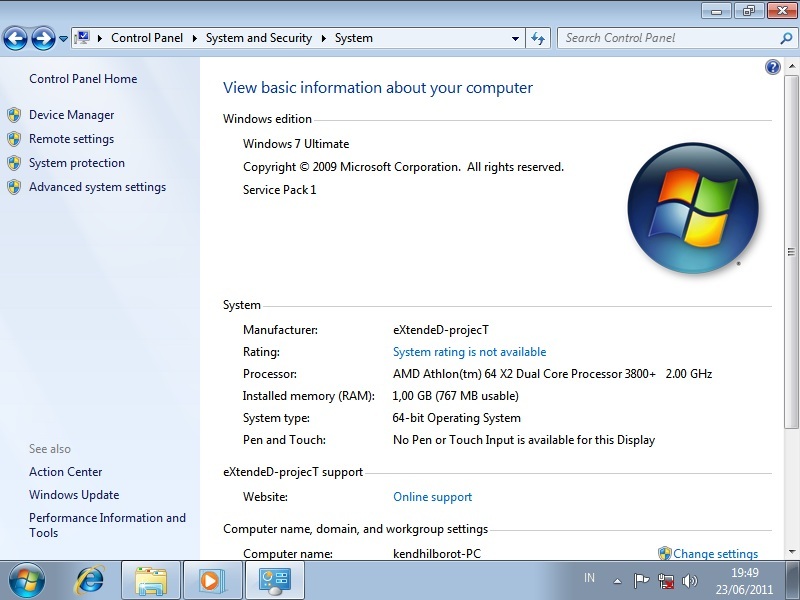800x600 pixels.
Task: Click the Copyright 2009 Microsoft Corporation text
Action: tap(403, 167)
